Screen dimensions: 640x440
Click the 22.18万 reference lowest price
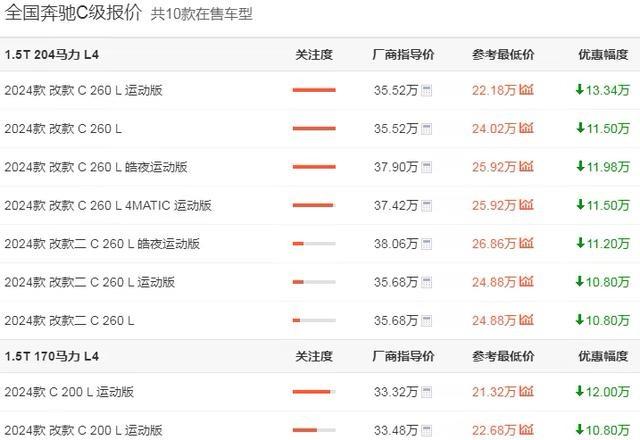pos(494,91)
